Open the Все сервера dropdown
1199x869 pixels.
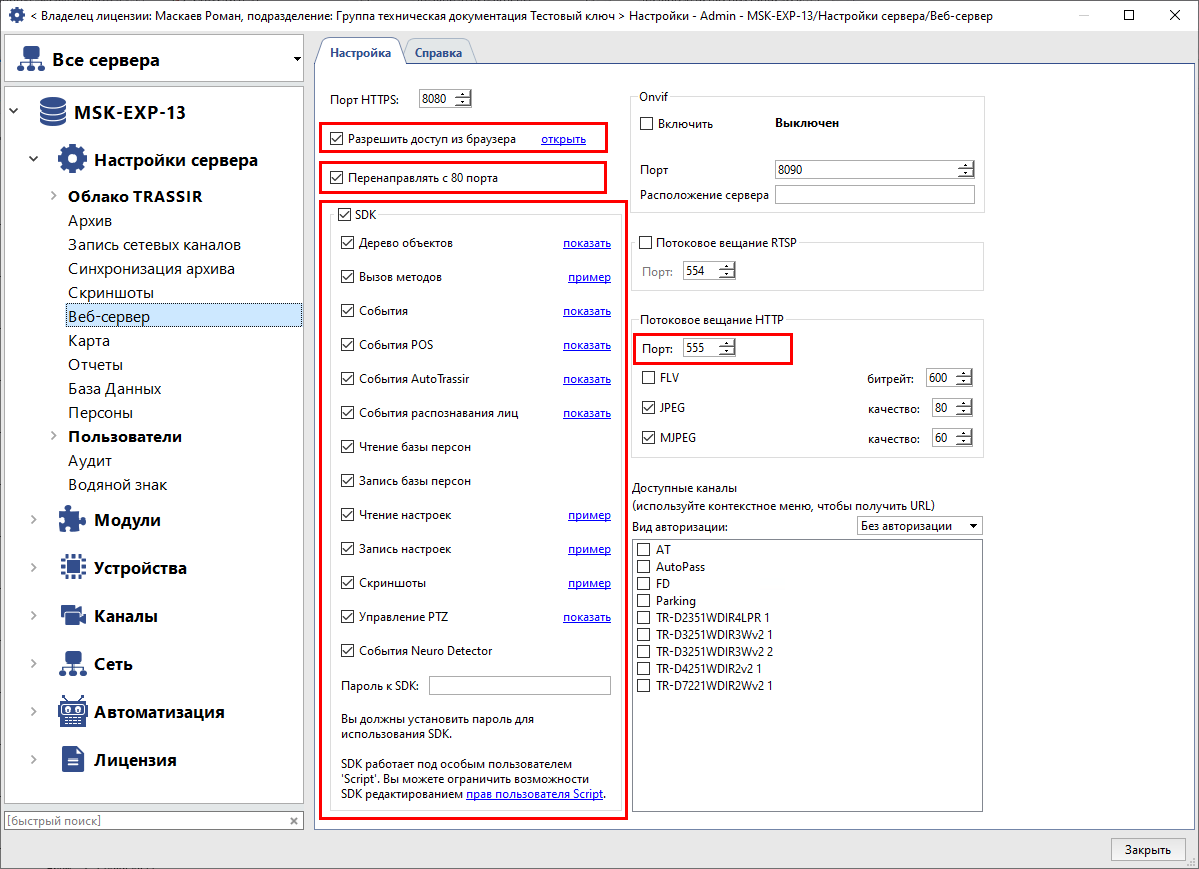click(x=297, y=59)
